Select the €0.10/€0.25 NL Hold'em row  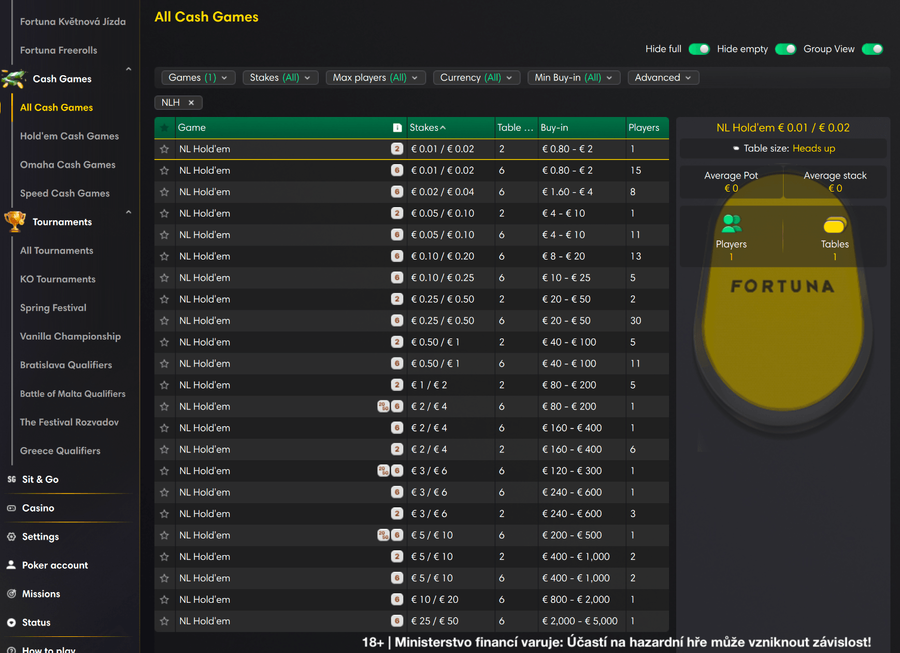point(412,278)
